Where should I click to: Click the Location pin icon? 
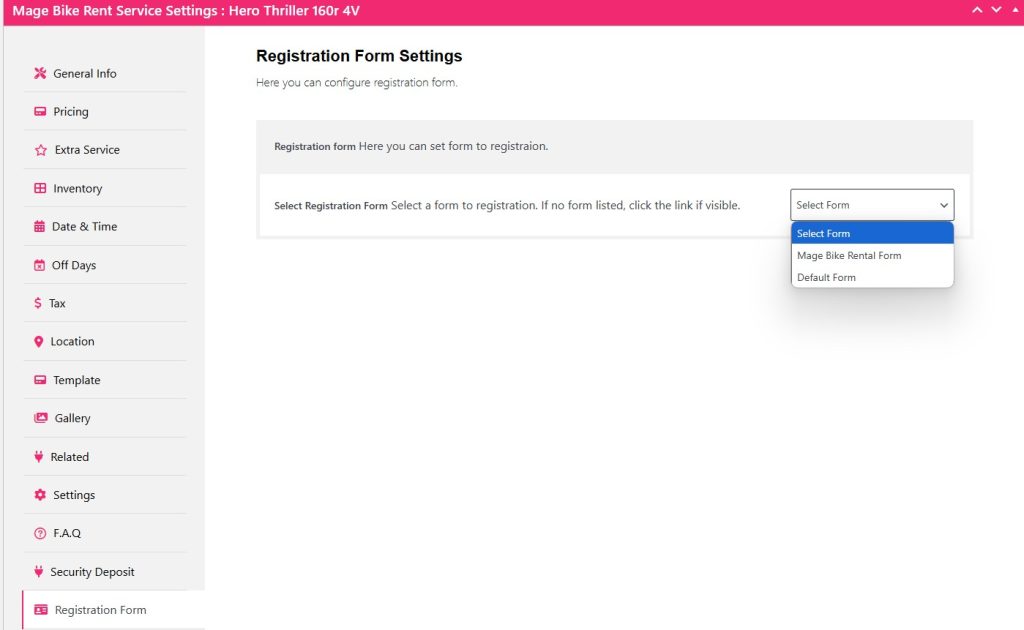(x=39, y=342)
